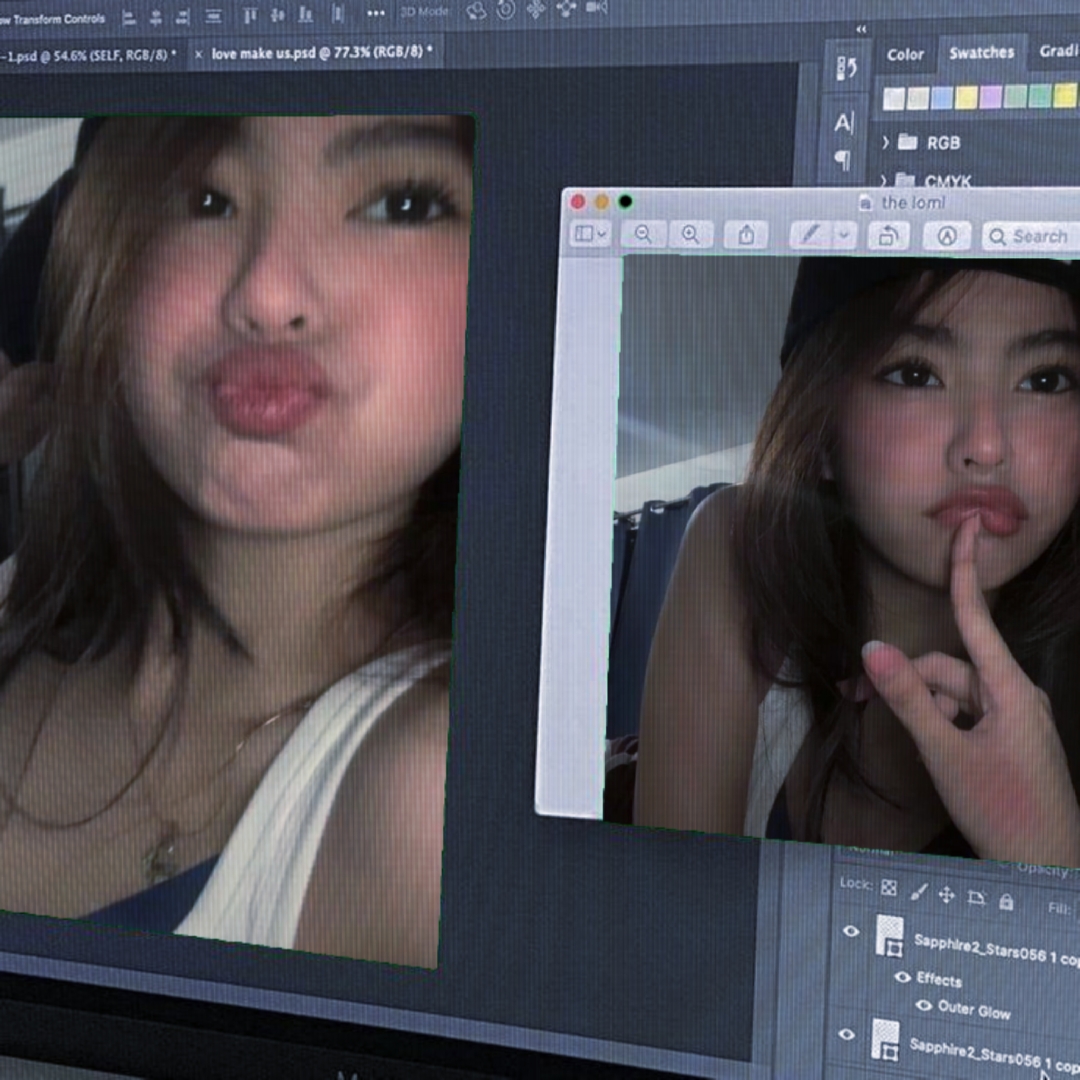Open the Markup toolbar circle-A icon
Image resolution: width=1080 pixels, height=1080 pixels.
[946, 236]
